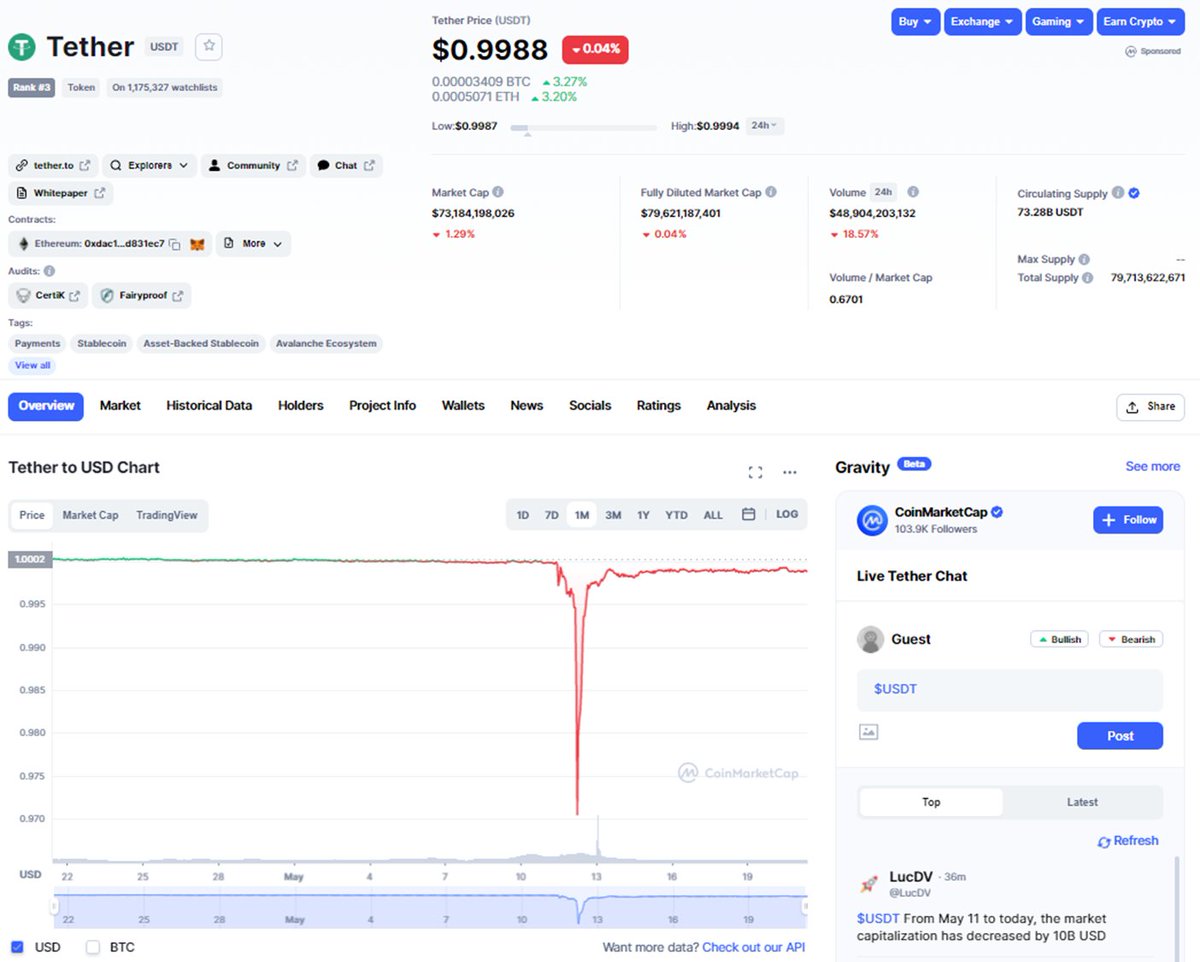Screen dimensions: 1200x962
Task: Open the chart calendar date picker
Action: pyautogui.click(x=748, y=514)
